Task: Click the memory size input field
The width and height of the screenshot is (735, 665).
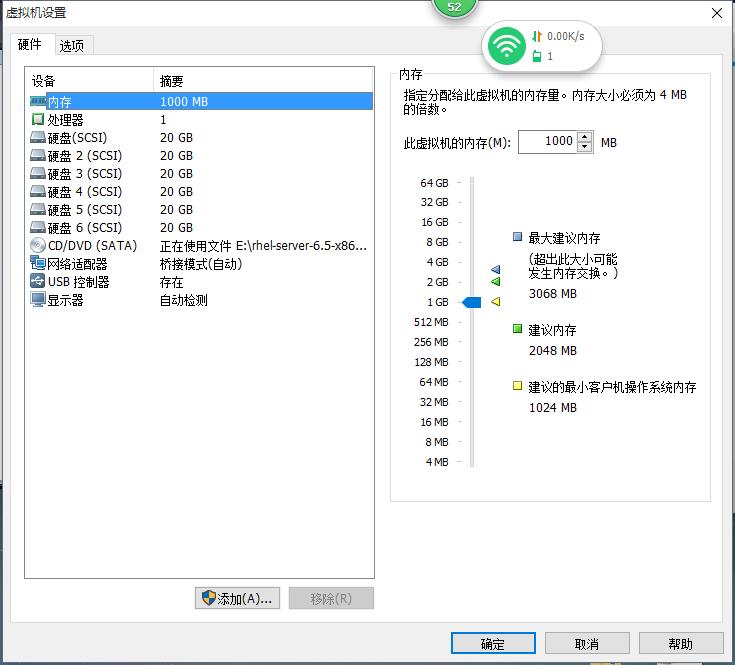Action: 547,142
